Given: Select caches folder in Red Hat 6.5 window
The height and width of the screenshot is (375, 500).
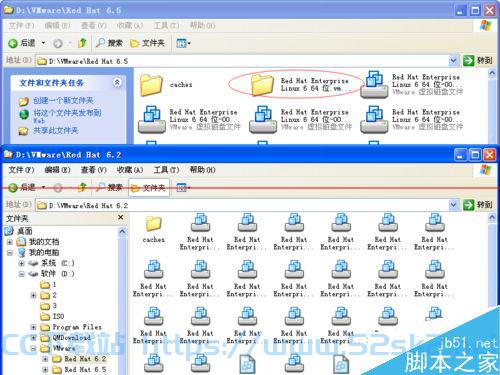Looking at the screenshot, I should pos(166,85).
